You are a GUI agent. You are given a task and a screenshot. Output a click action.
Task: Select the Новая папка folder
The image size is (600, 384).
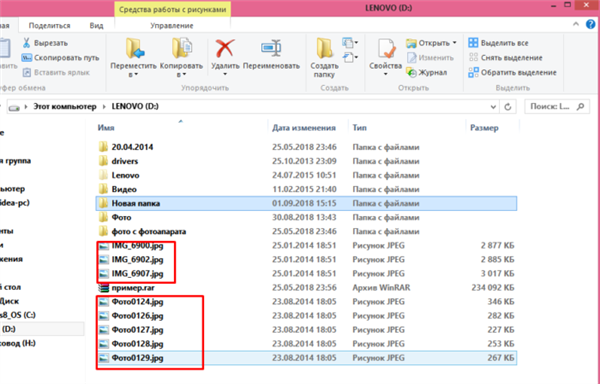[306, 203]
